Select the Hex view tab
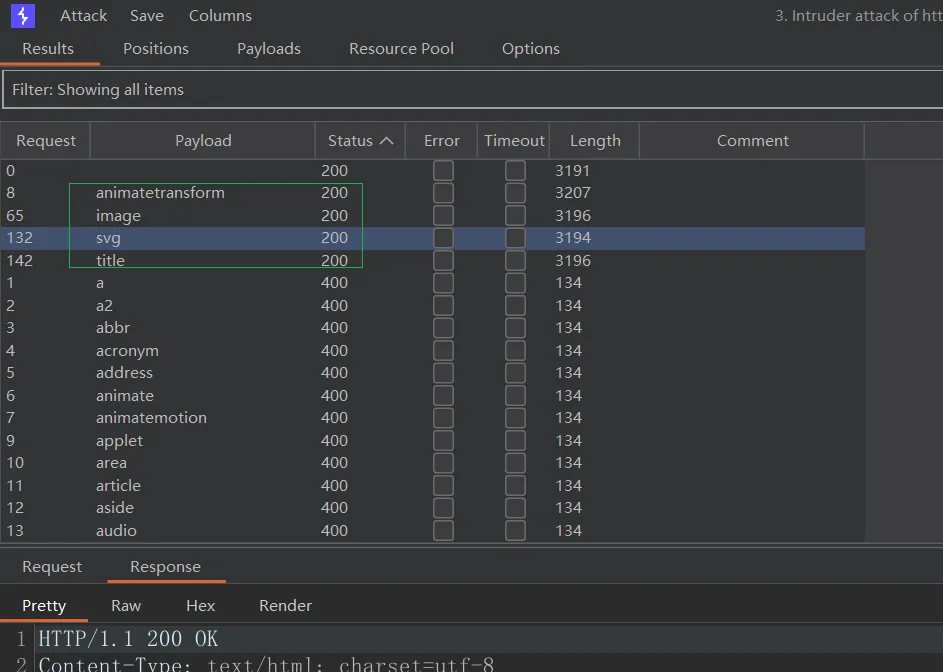The image size is (943, 672). click(x=200, y=606)
